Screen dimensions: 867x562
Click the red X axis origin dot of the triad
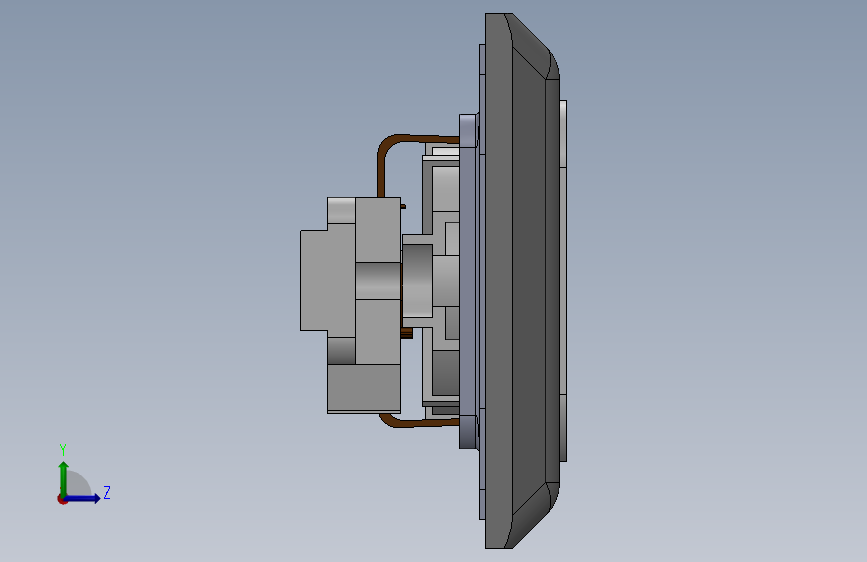62,499
